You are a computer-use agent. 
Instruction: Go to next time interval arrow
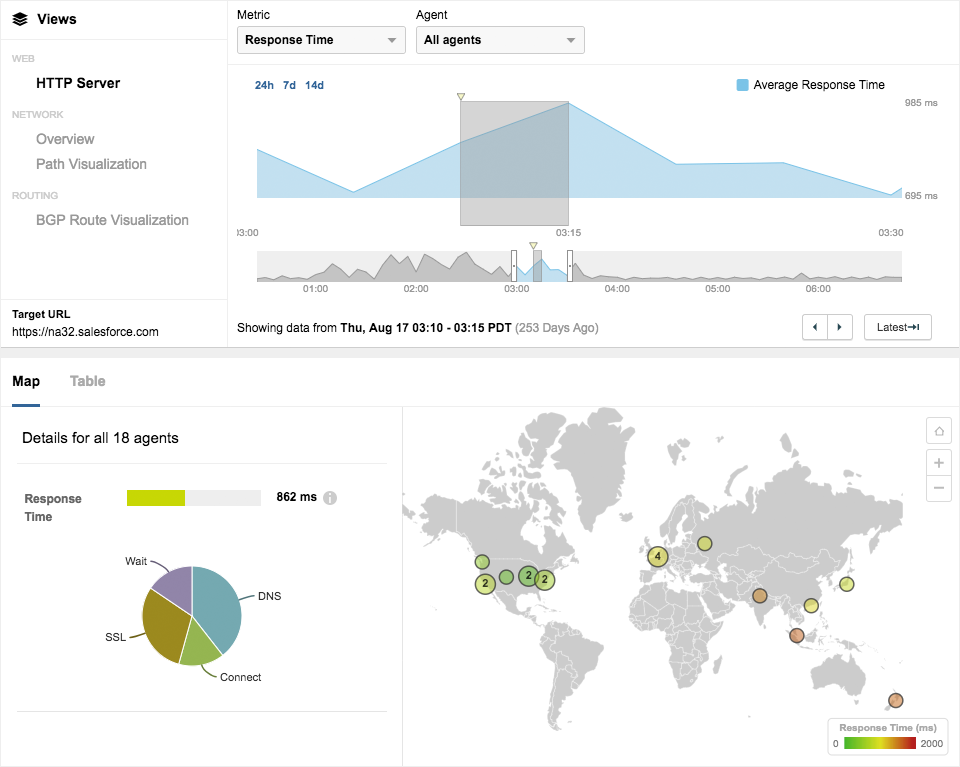point(840,327)
